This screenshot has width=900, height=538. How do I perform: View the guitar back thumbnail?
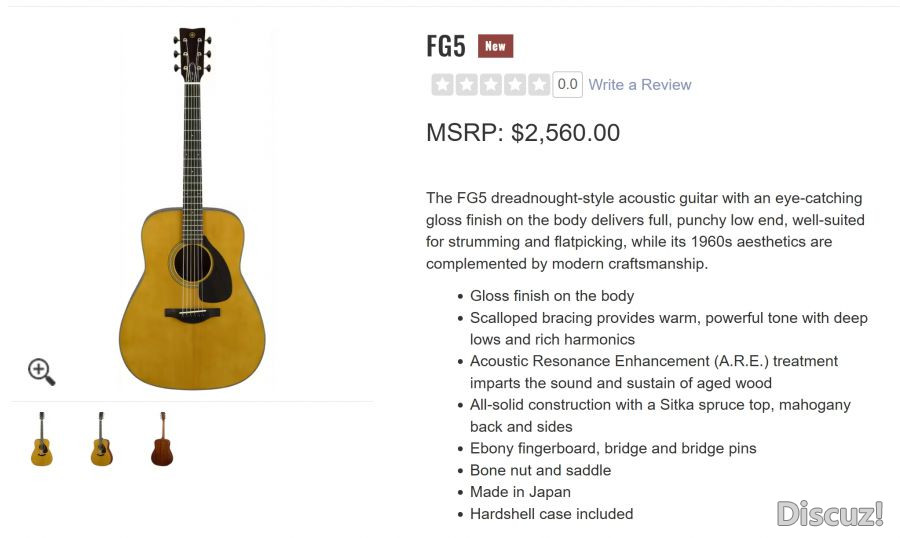coord(161,438)
